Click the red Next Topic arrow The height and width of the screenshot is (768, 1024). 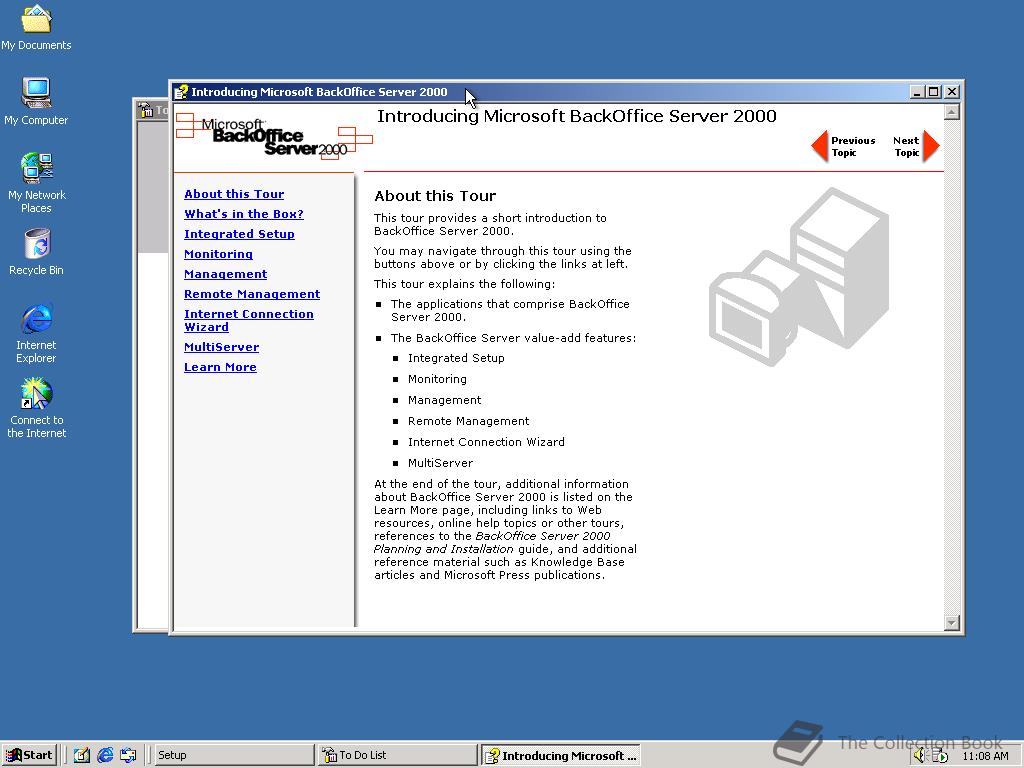(x=931, y=146)
